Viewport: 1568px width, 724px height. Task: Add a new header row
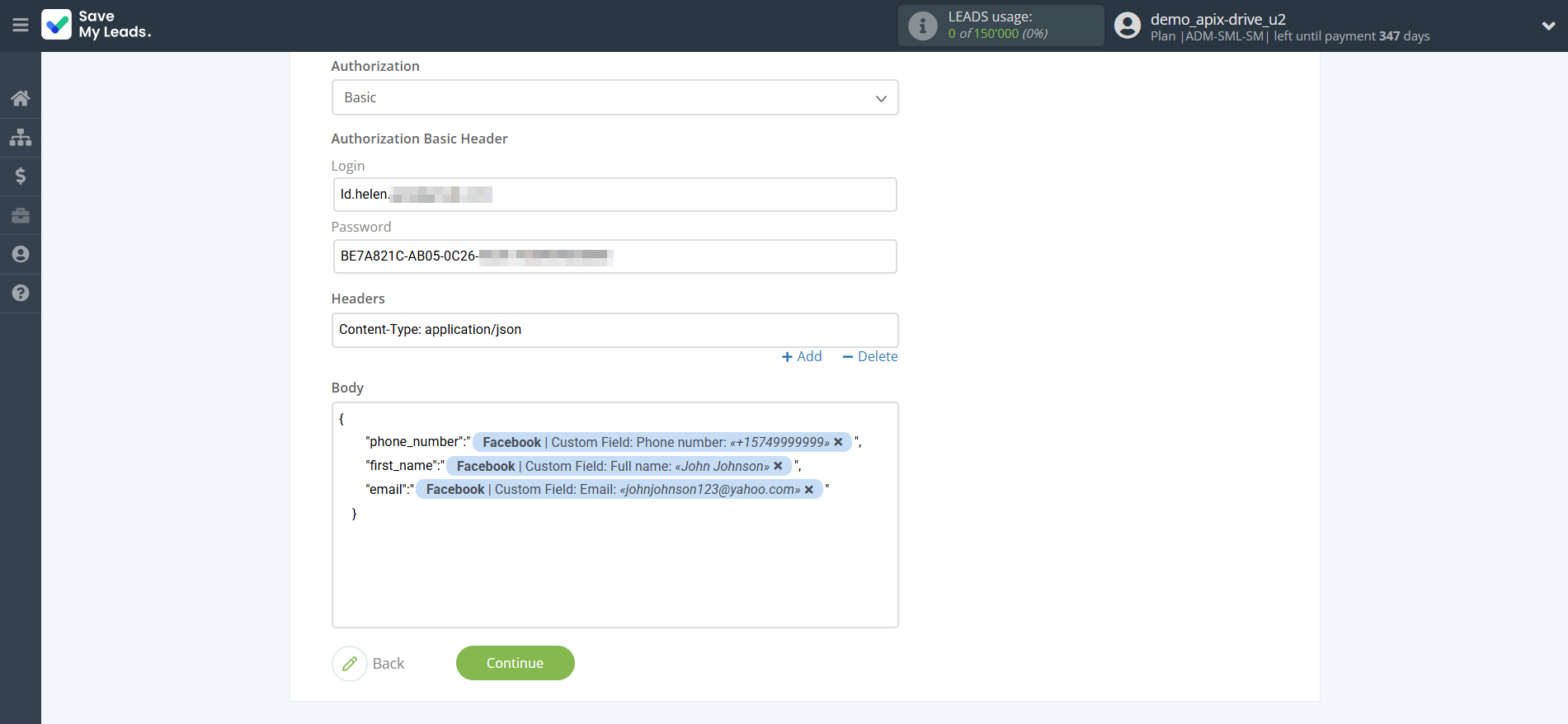click(x=802, y=356)
